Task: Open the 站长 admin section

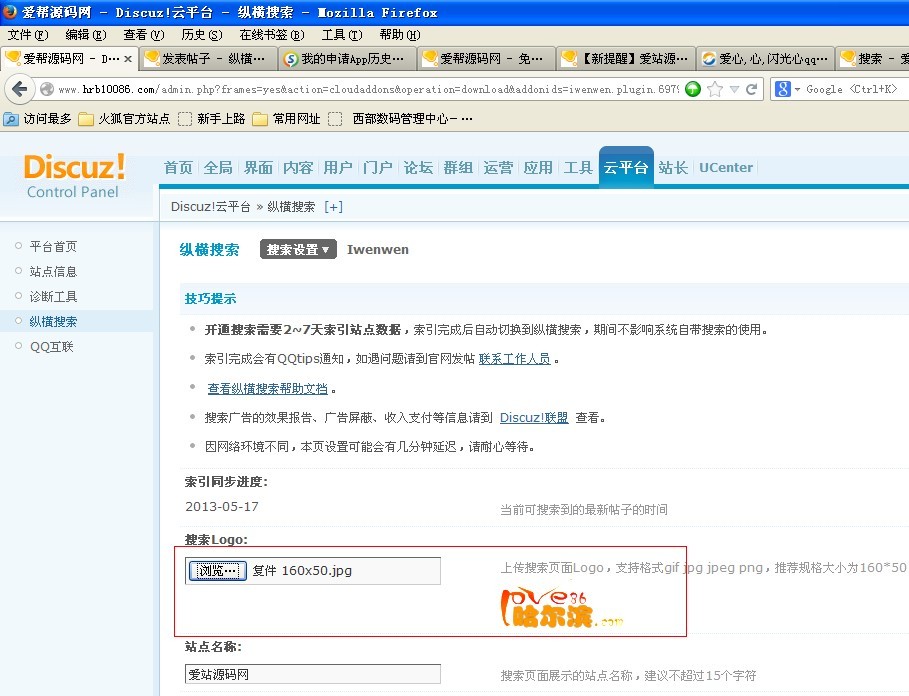Action: coord(673,167)
